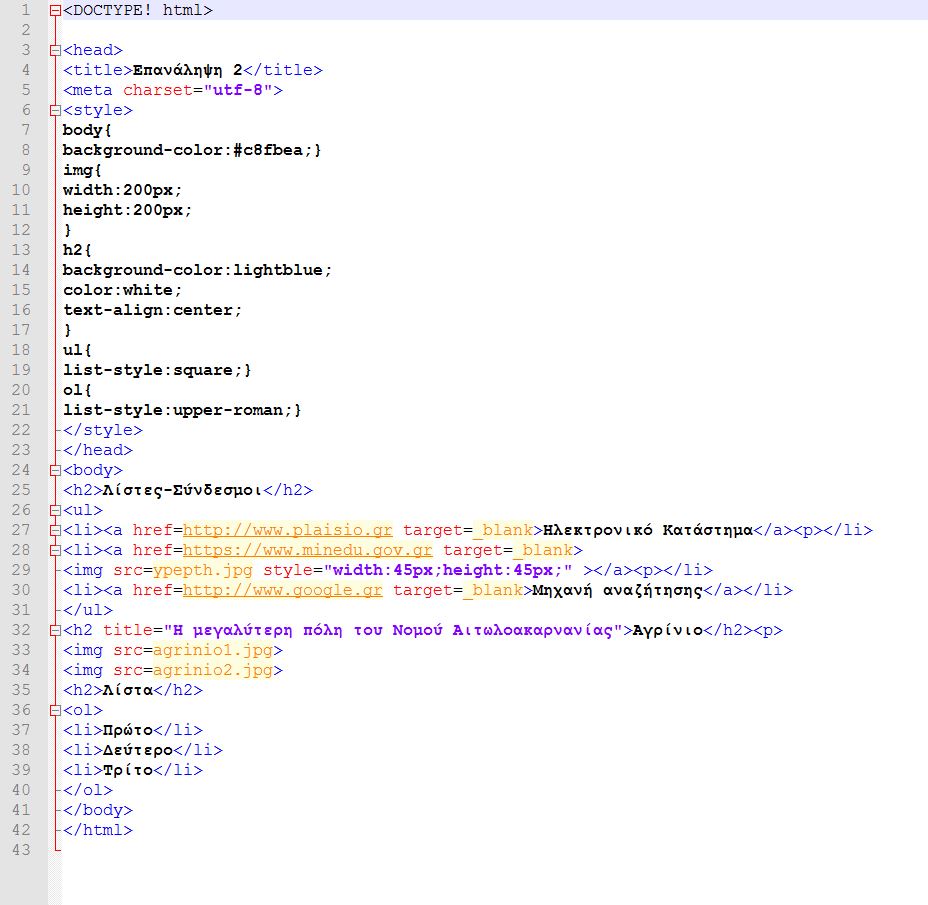Click the ypepth.jpg image source

(x=202, y=570)
